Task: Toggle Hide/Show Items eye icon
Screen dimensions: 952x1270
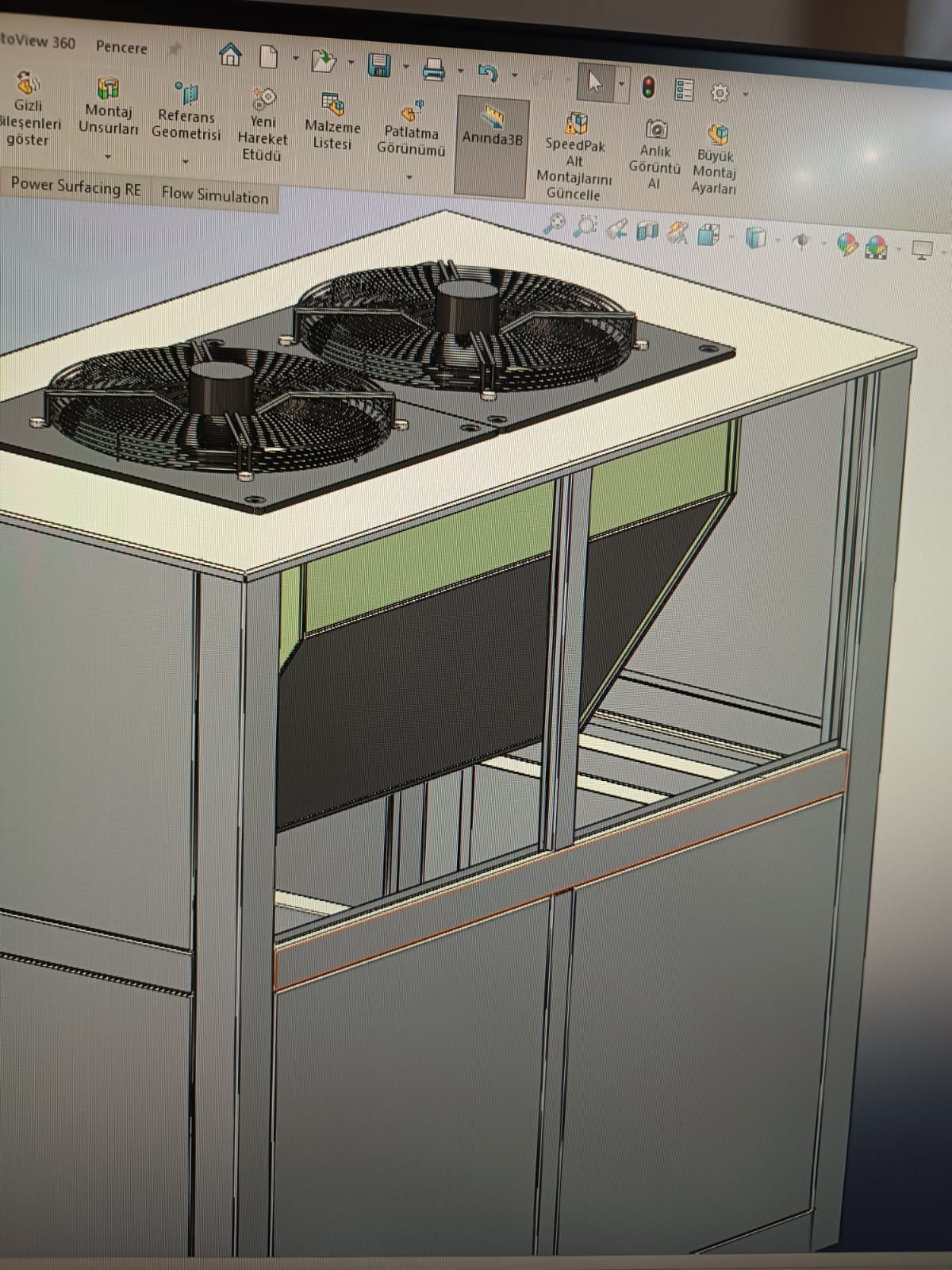Action: click(x=802, y=241)
